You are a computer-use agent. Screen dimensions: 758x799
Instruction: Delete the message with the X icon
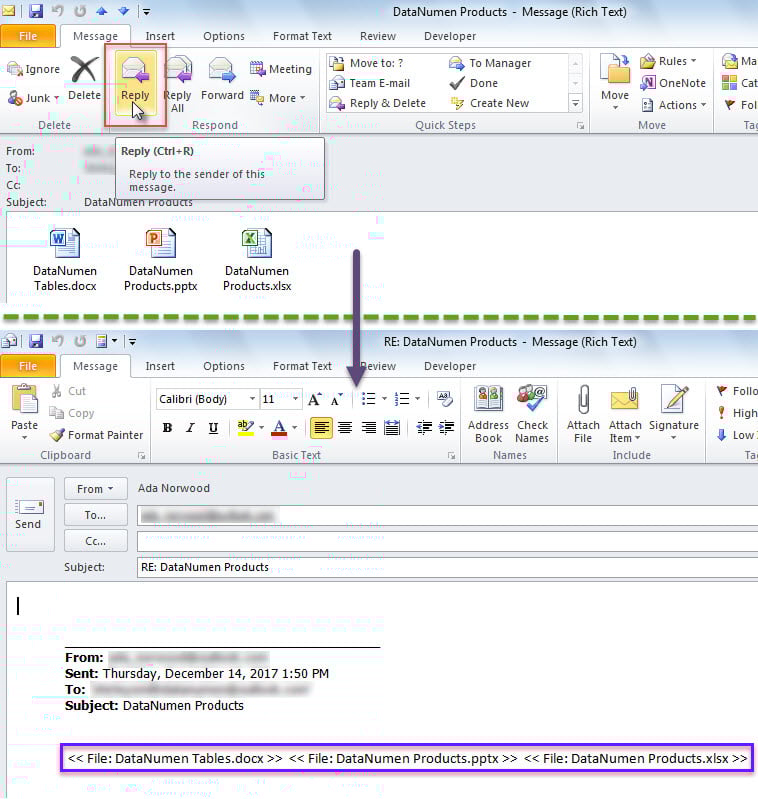[85, 79]
